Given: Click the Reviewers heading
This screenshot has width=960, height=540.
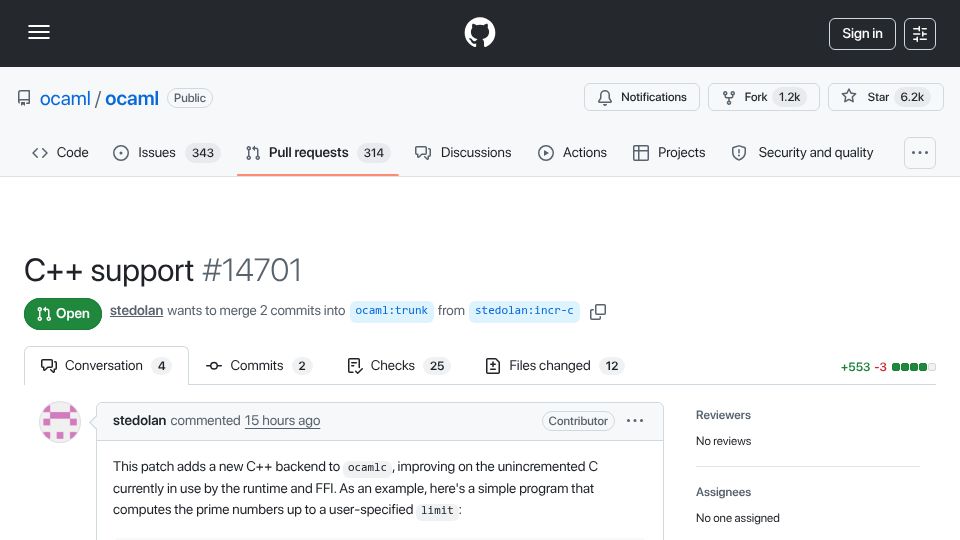Looking at the screenshot, I should pyautogui.click(x=723, y=415).
